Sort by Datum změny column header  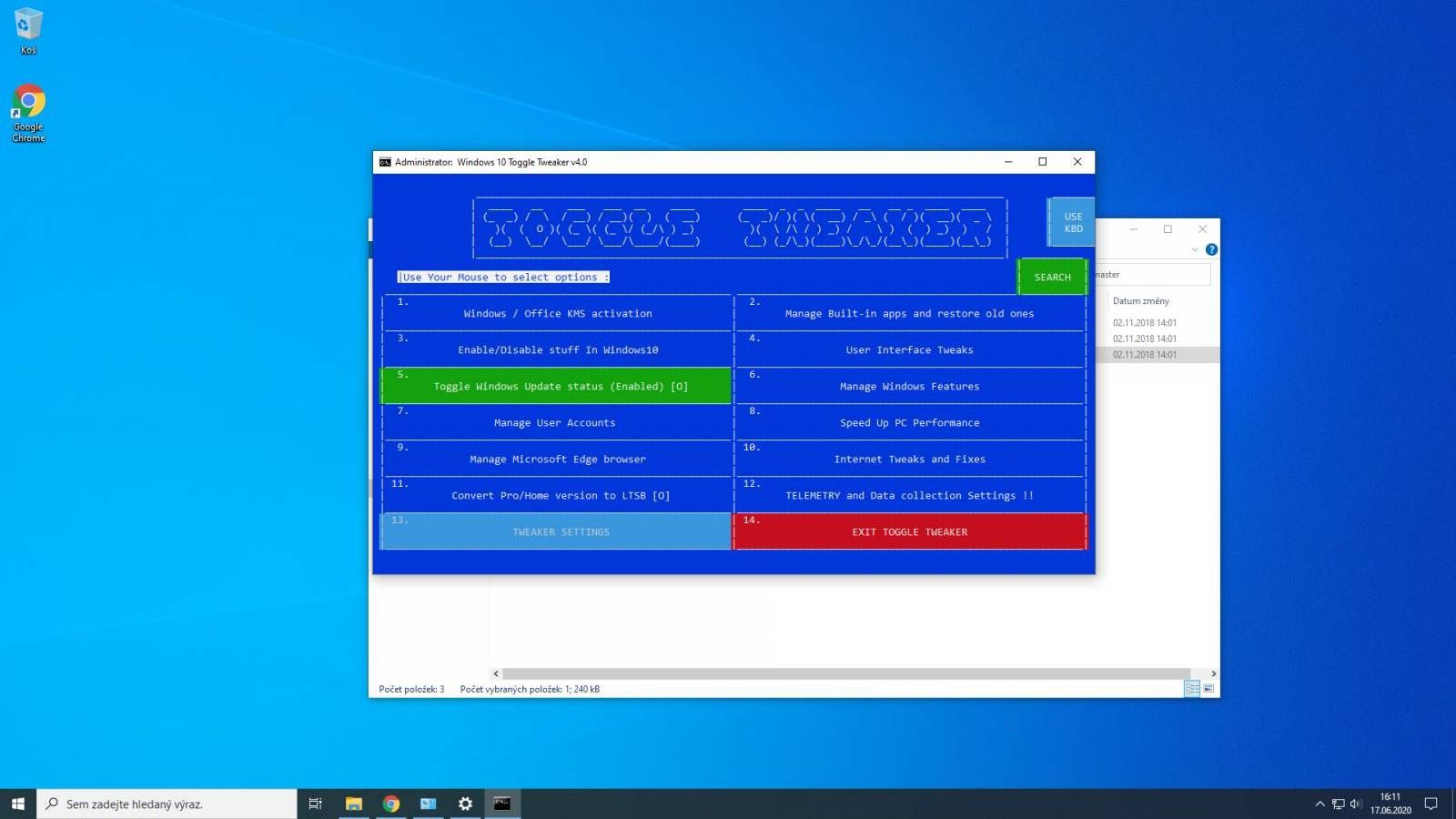click(1141, 301)
